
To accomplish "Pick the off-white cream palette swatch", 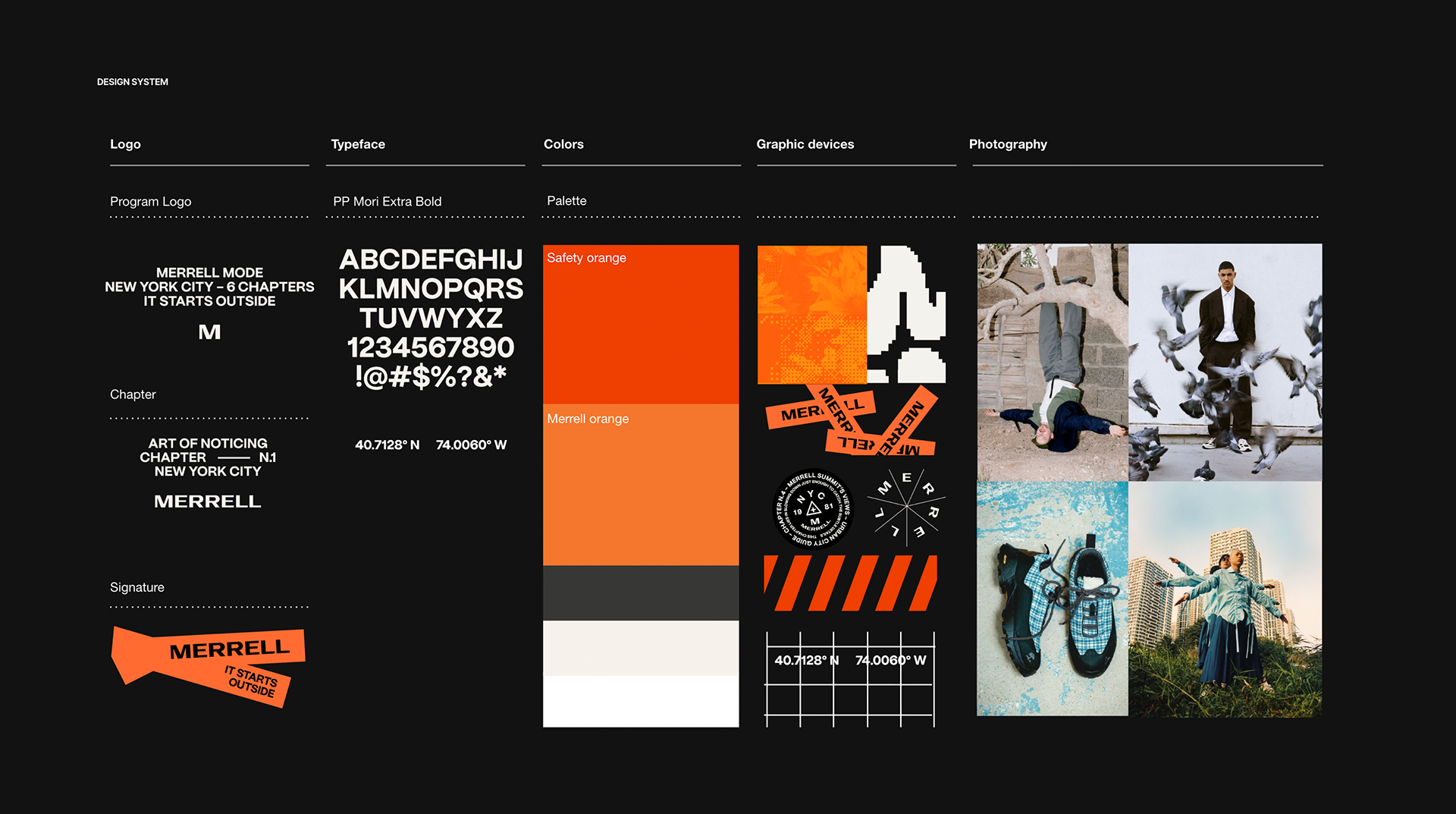I will click(641, 648).
